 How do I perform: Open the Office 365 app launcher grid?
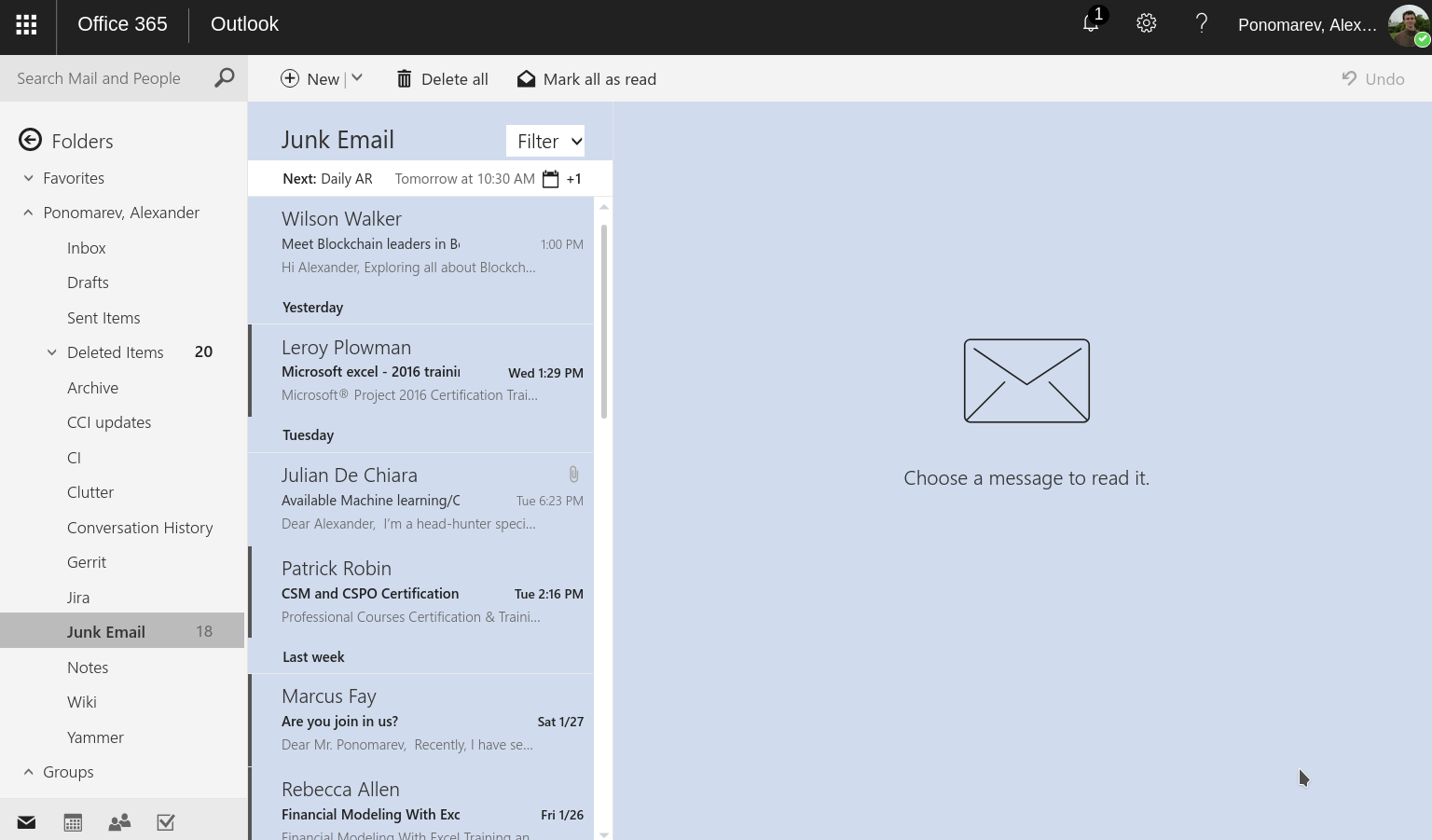coord(25,24)
